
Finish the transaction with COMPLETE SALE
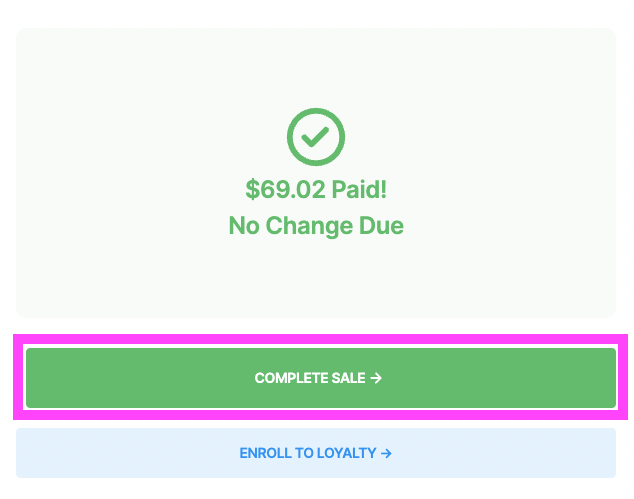tap(321, 378)
